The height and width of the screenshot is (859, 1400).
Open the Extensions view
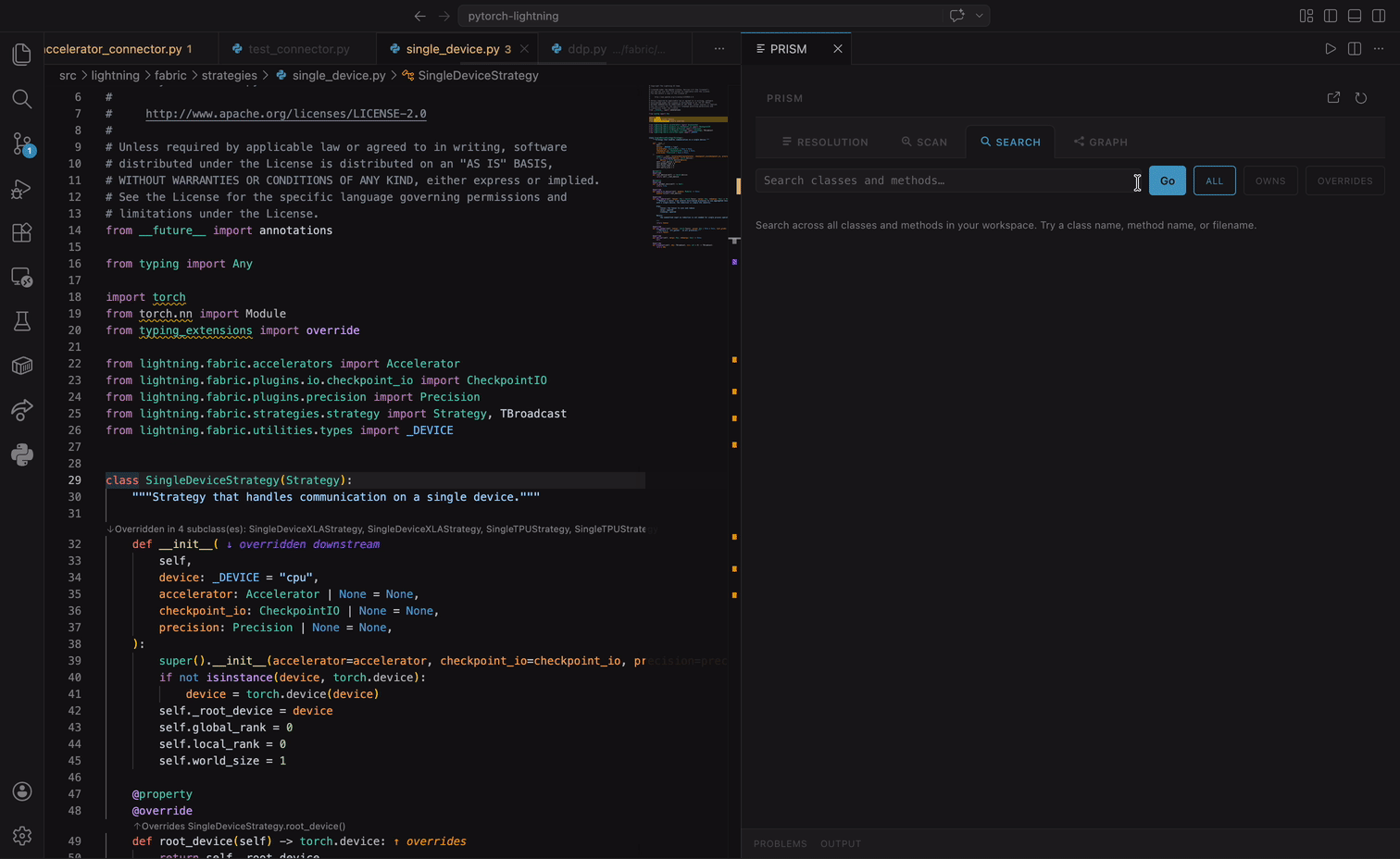[22, 232]
